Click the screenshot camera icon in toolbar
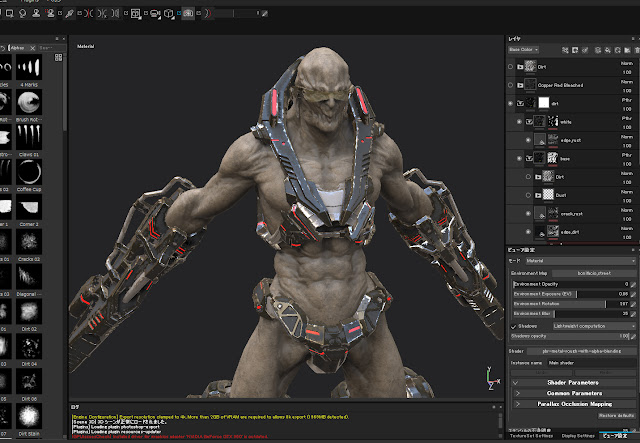 pos(188,13)
